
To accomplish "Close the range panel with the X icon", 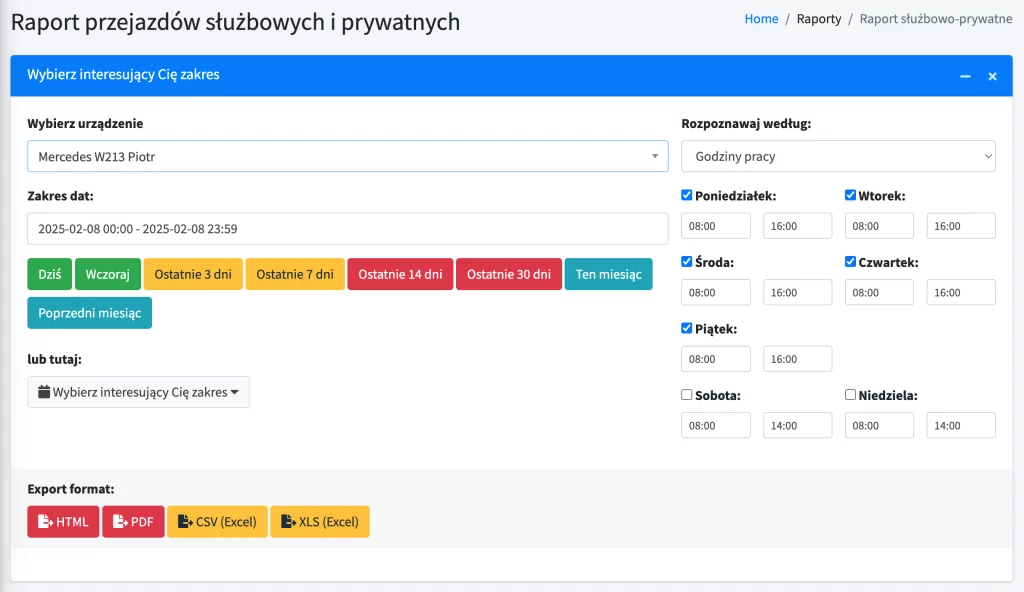I will 993,76.
